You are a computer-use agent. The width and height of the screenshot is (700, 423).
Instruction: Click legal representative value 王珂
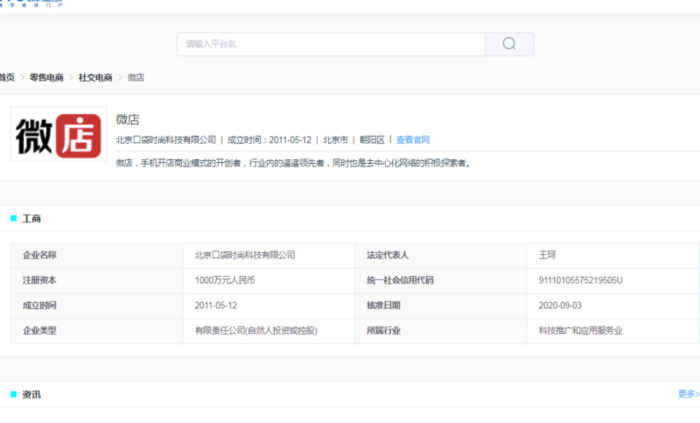click(547, 255)
